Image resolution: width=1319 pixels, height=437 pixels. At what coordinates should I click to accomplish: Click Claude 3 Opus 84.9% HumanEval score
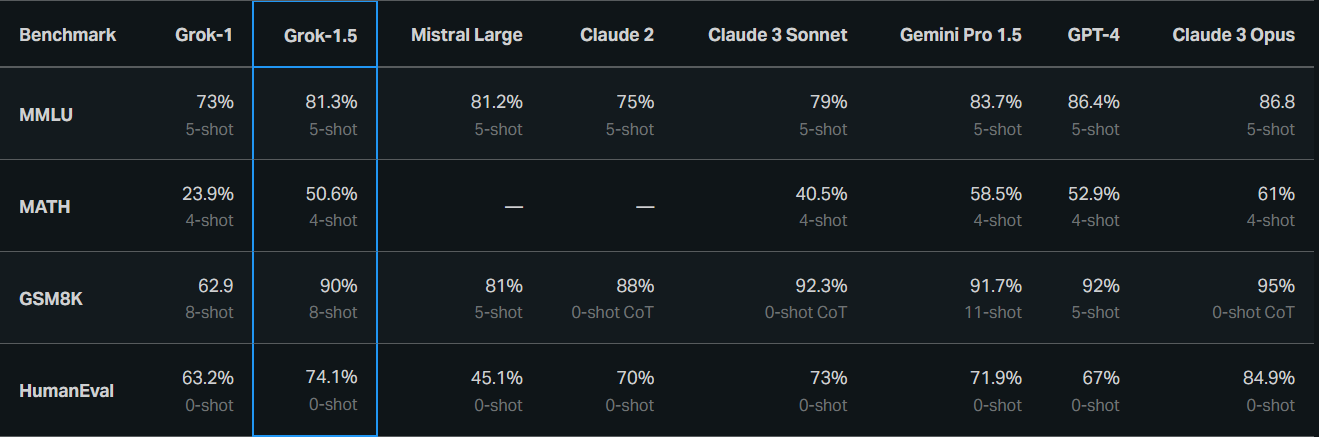(x=1269, y=378)
